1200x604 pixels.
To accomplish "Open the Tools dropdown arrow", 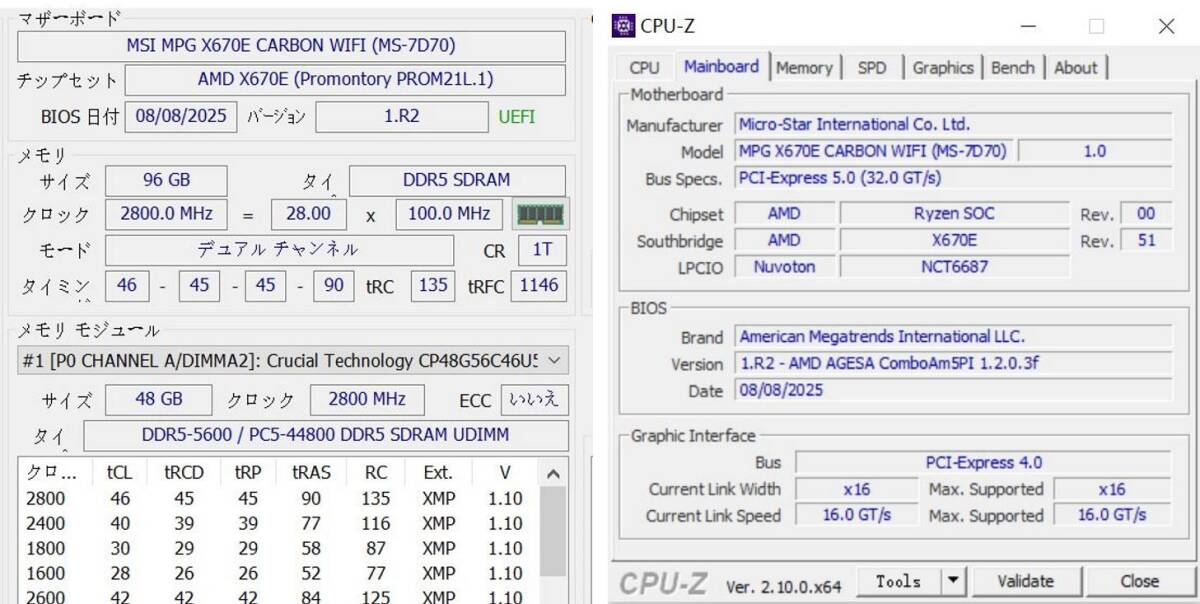I will [953, 581].
